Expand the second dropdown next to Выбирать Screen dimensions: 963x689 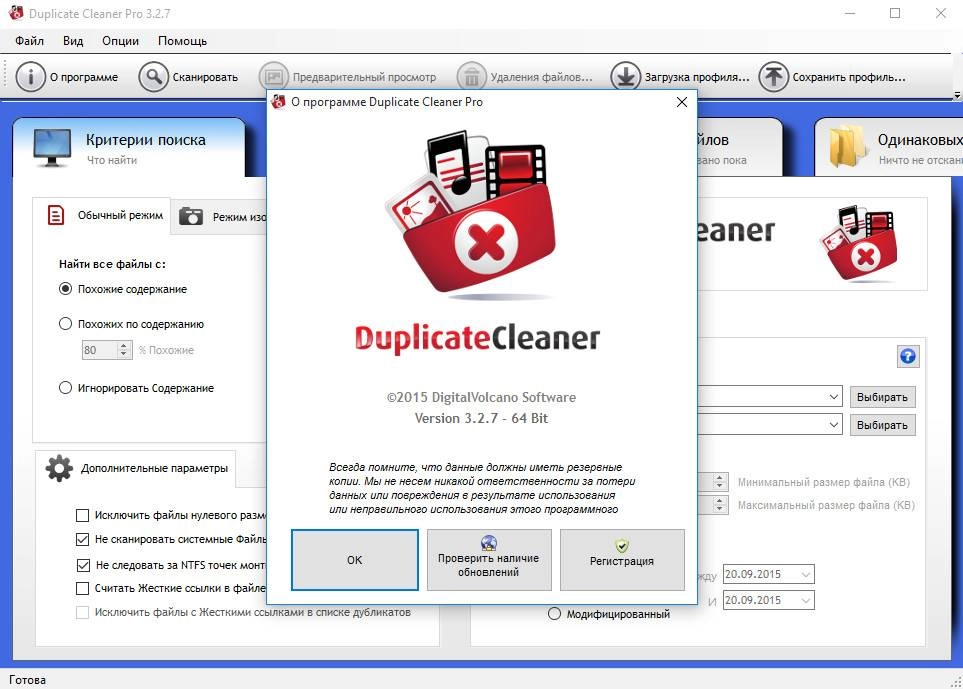[833, 424]
